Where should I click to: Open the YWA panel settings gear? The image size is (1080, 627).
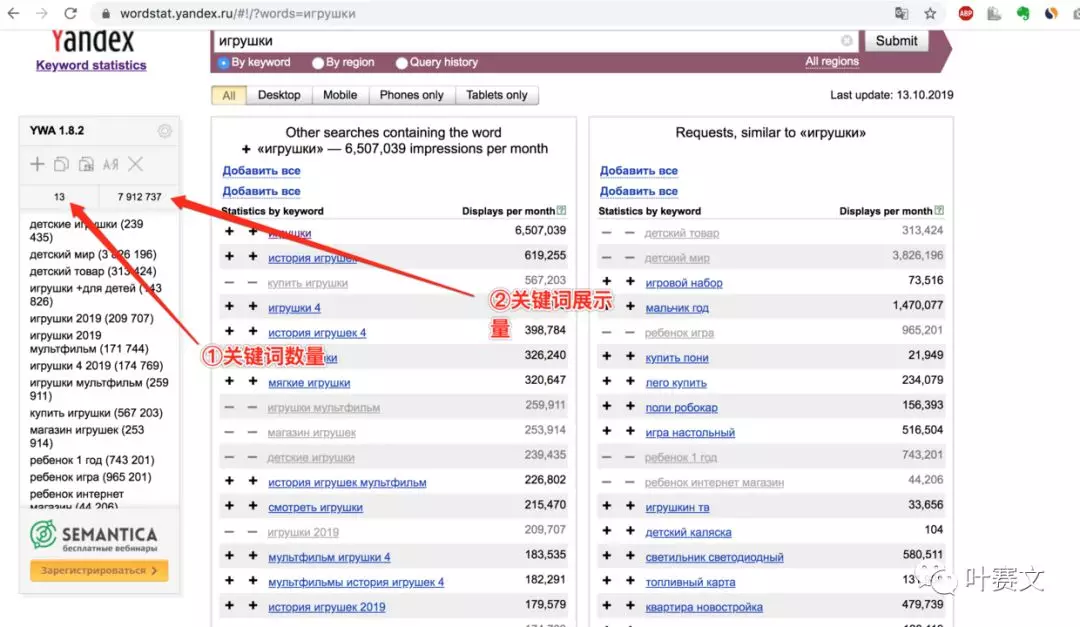tap(163, 131)
